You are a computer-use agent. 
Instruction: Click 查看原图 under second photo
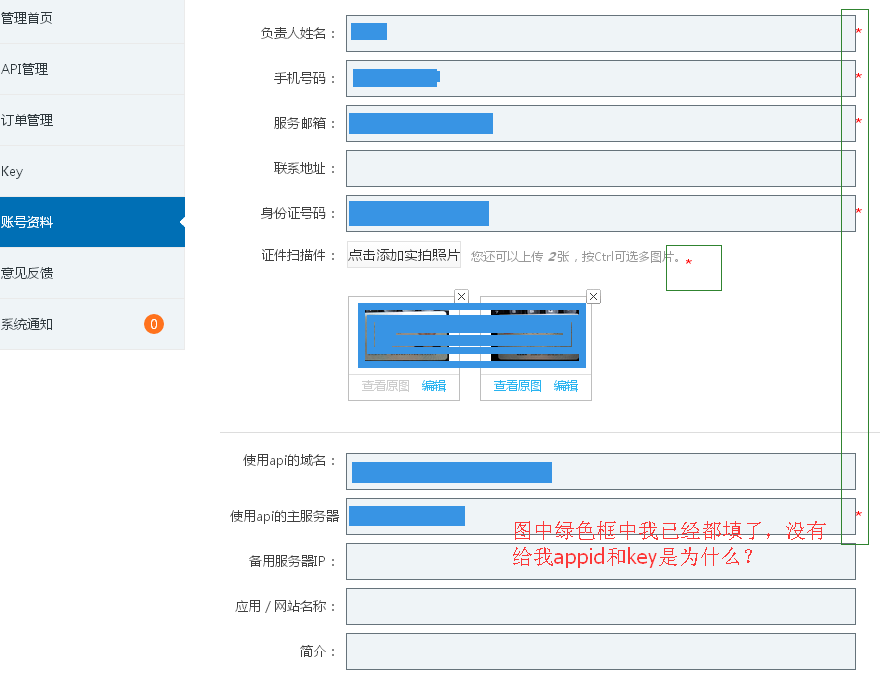[517, 386]
